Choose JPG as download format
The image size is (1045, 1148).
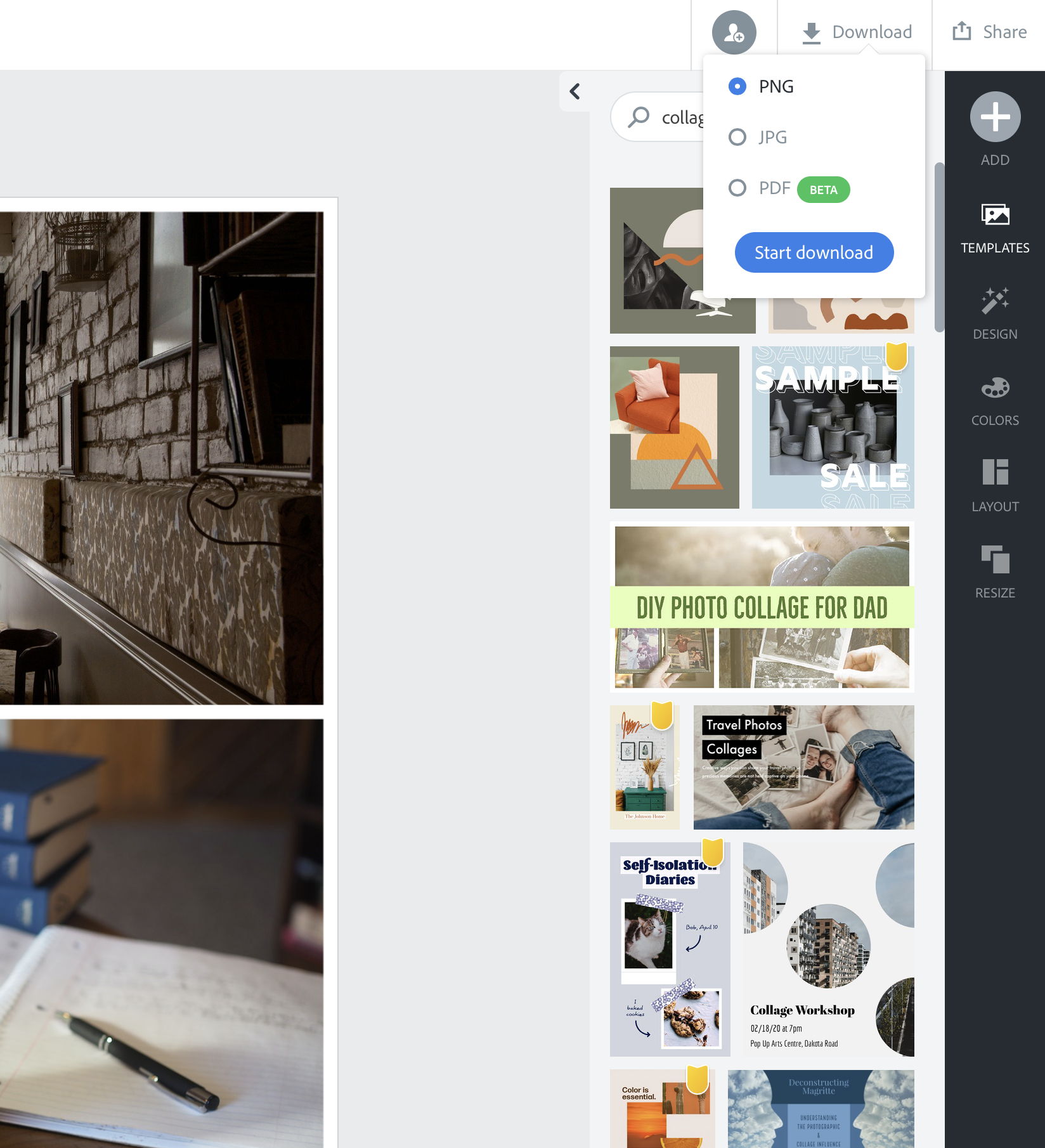(x=737, y=137)
